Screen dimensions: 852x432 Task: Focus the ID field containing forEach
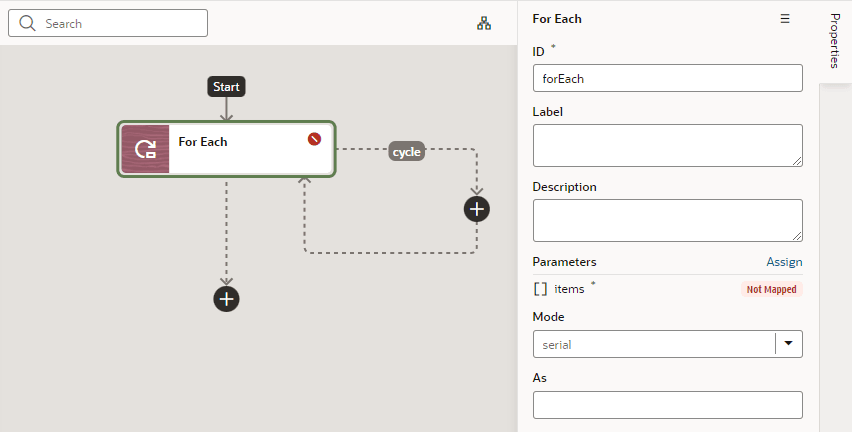click(667, 78)
